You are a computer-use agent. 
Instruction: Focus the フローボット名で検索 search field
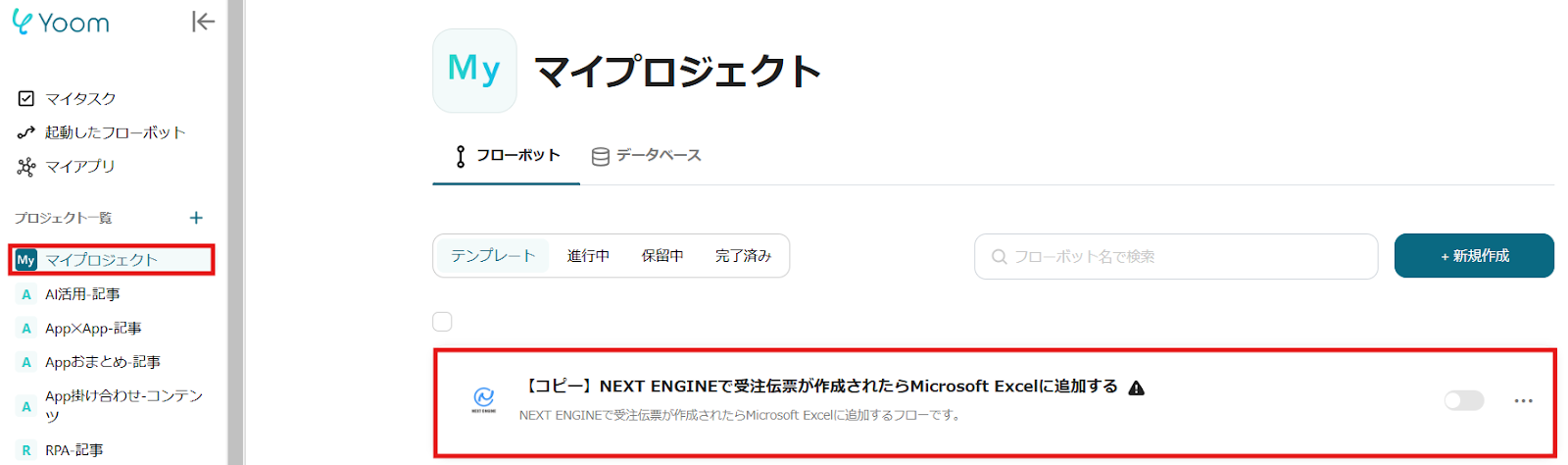tap(1176, 256)
